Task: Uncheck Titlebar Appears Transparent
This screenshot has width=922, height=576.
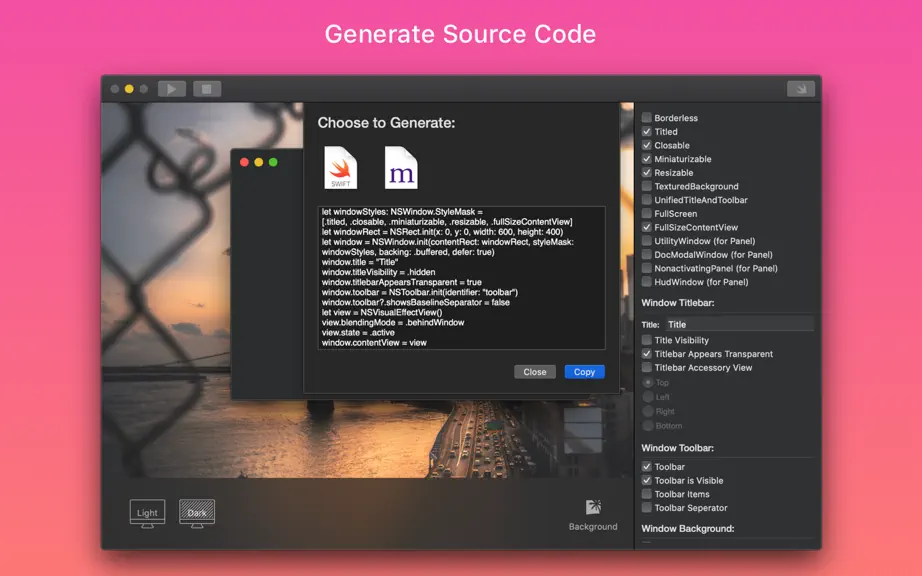Action: 647,354
